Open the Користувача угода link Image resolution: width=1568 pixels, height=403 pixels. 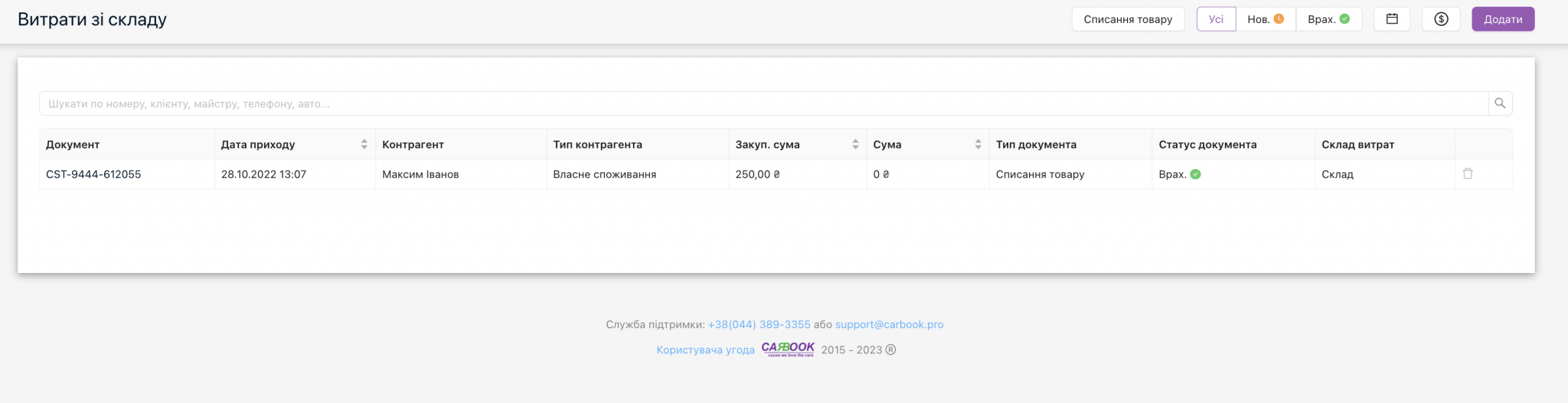[x=705, y=349]
